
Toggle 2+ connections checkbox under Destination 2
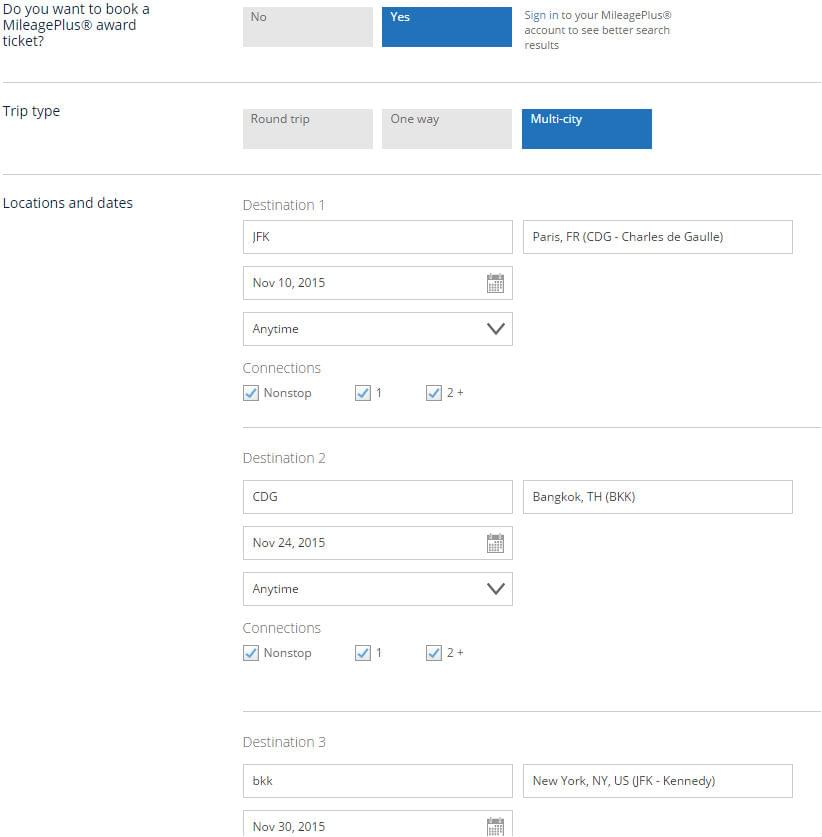pyautogui.click(x=434, y=653)
